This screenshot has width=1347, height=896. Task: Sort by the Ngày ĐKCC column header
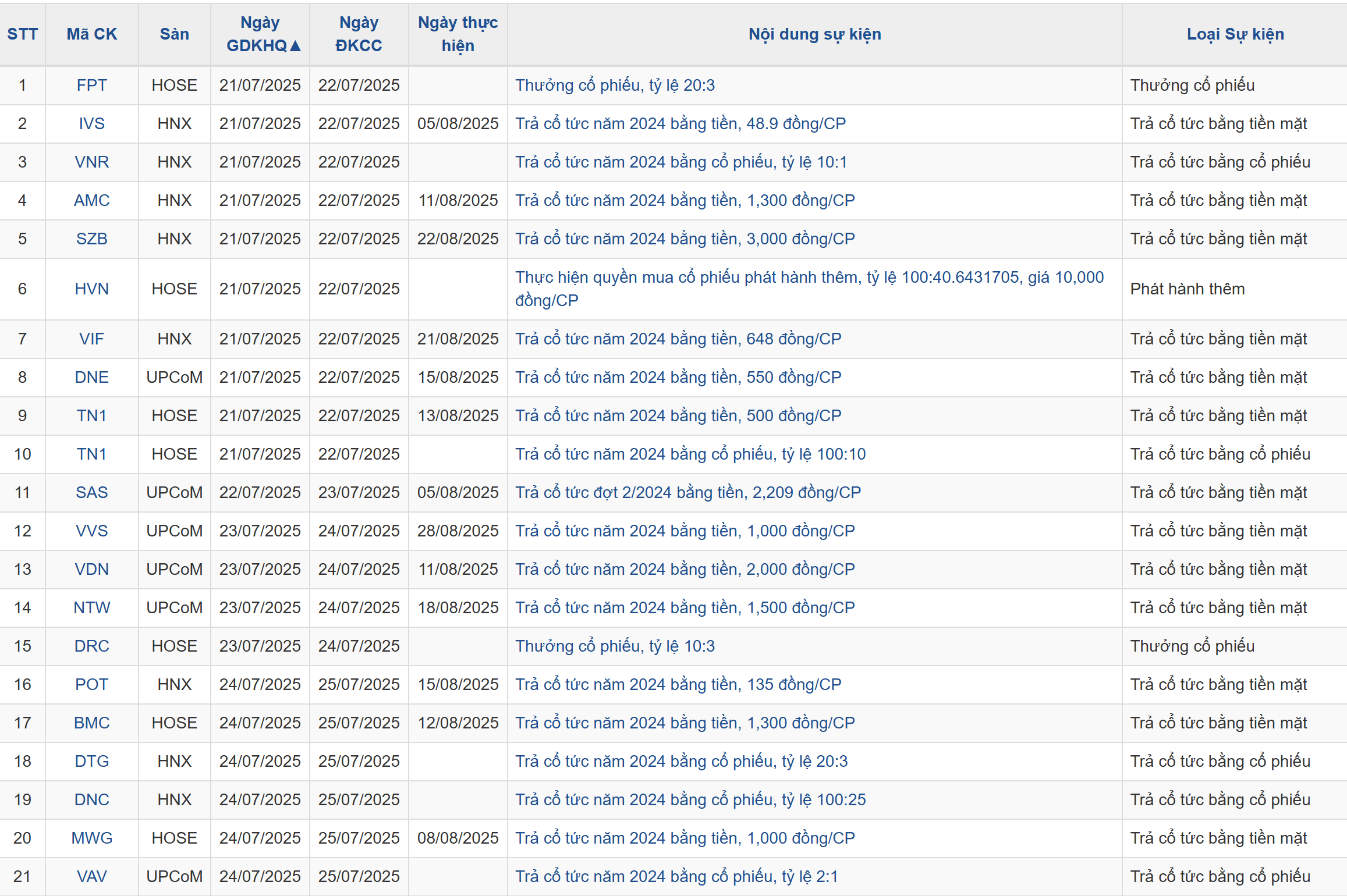click(359, 34)
